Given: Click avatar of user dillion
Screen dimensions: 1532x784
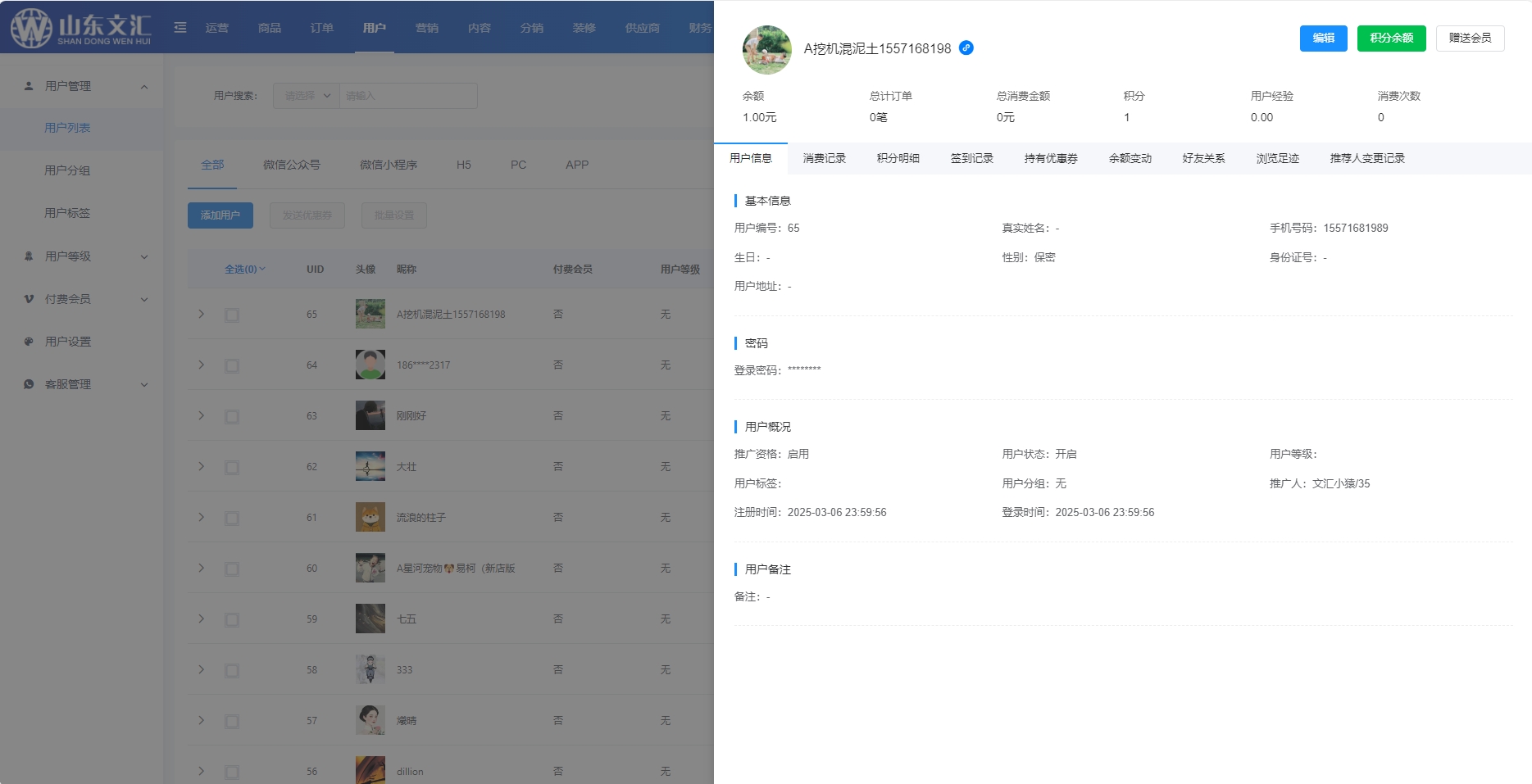Looking at the screenshot, I should (x=370, y=770).
